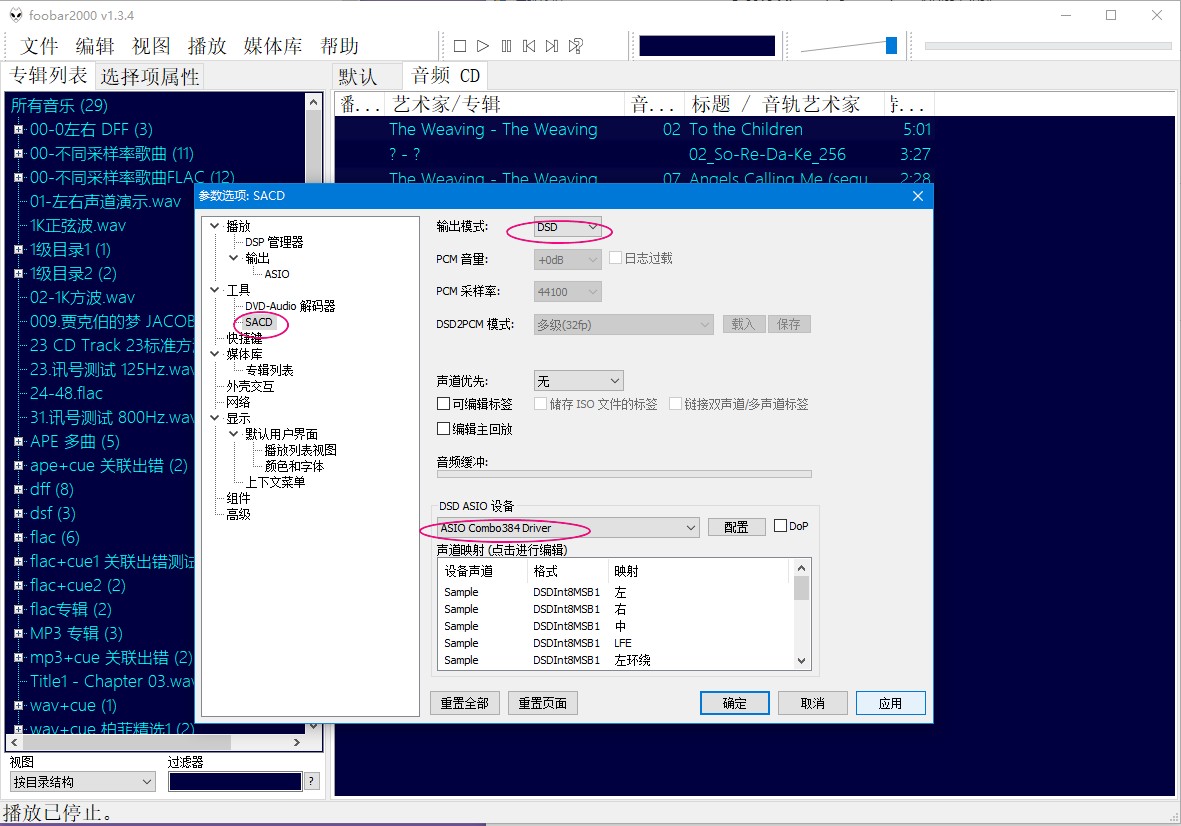The image size is (1181, 826).
Task: Open the 编辑 menu
Action: 95,46
